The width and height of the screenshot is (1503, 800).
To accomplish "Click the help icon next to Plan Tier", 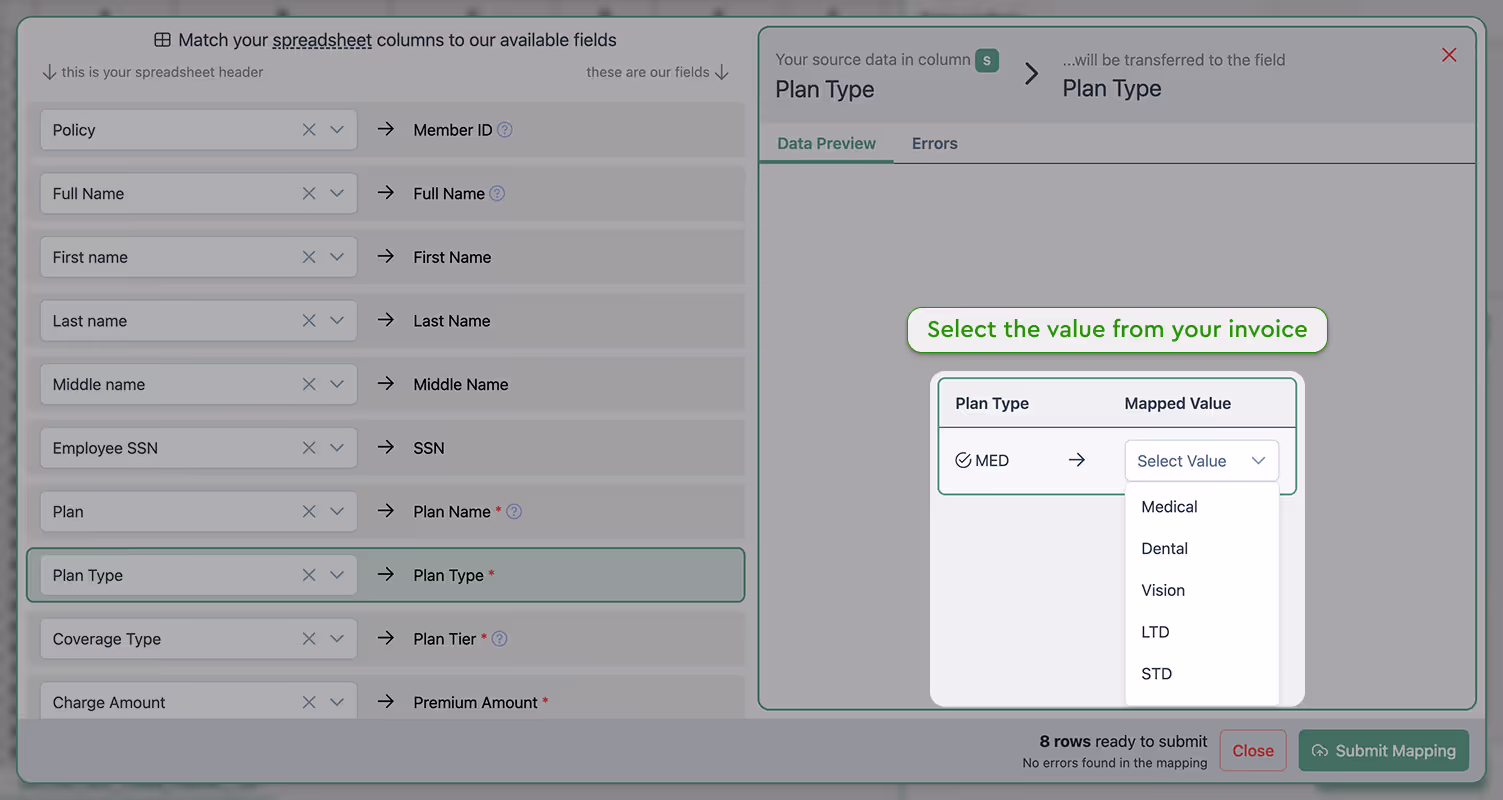I will [x=500, y=639].
